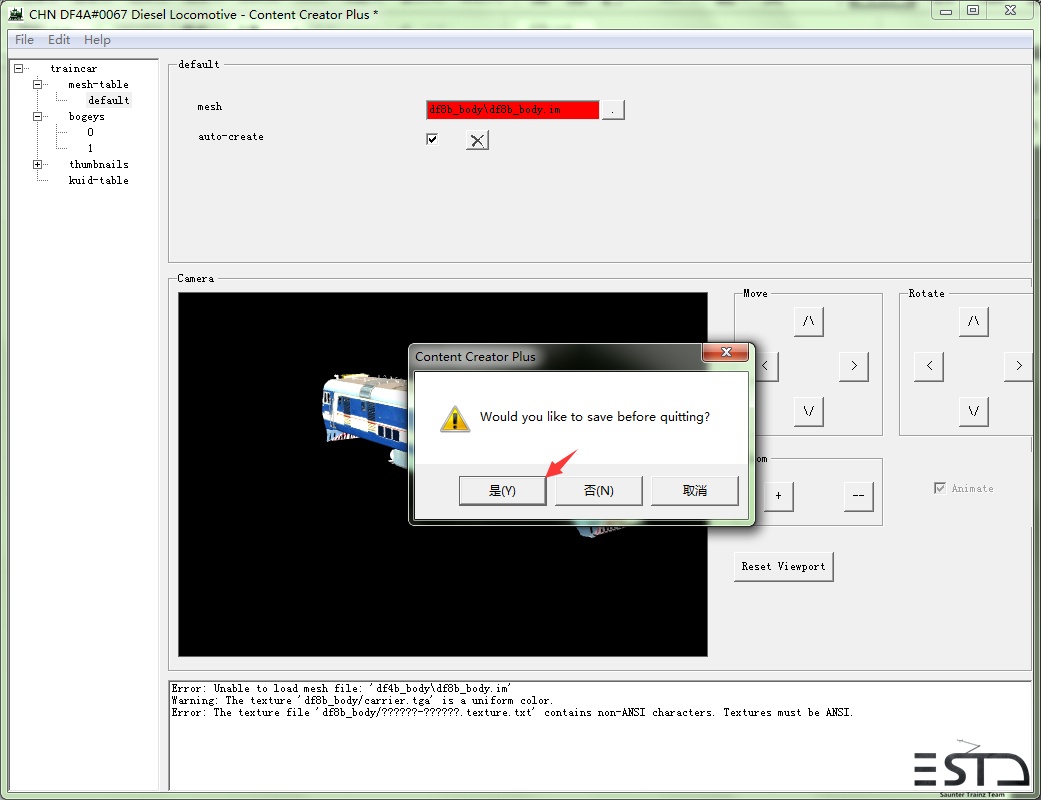This screenshot has width=1041, height=800.
Task: Select kuid-table in the tree
Action: 99,180
